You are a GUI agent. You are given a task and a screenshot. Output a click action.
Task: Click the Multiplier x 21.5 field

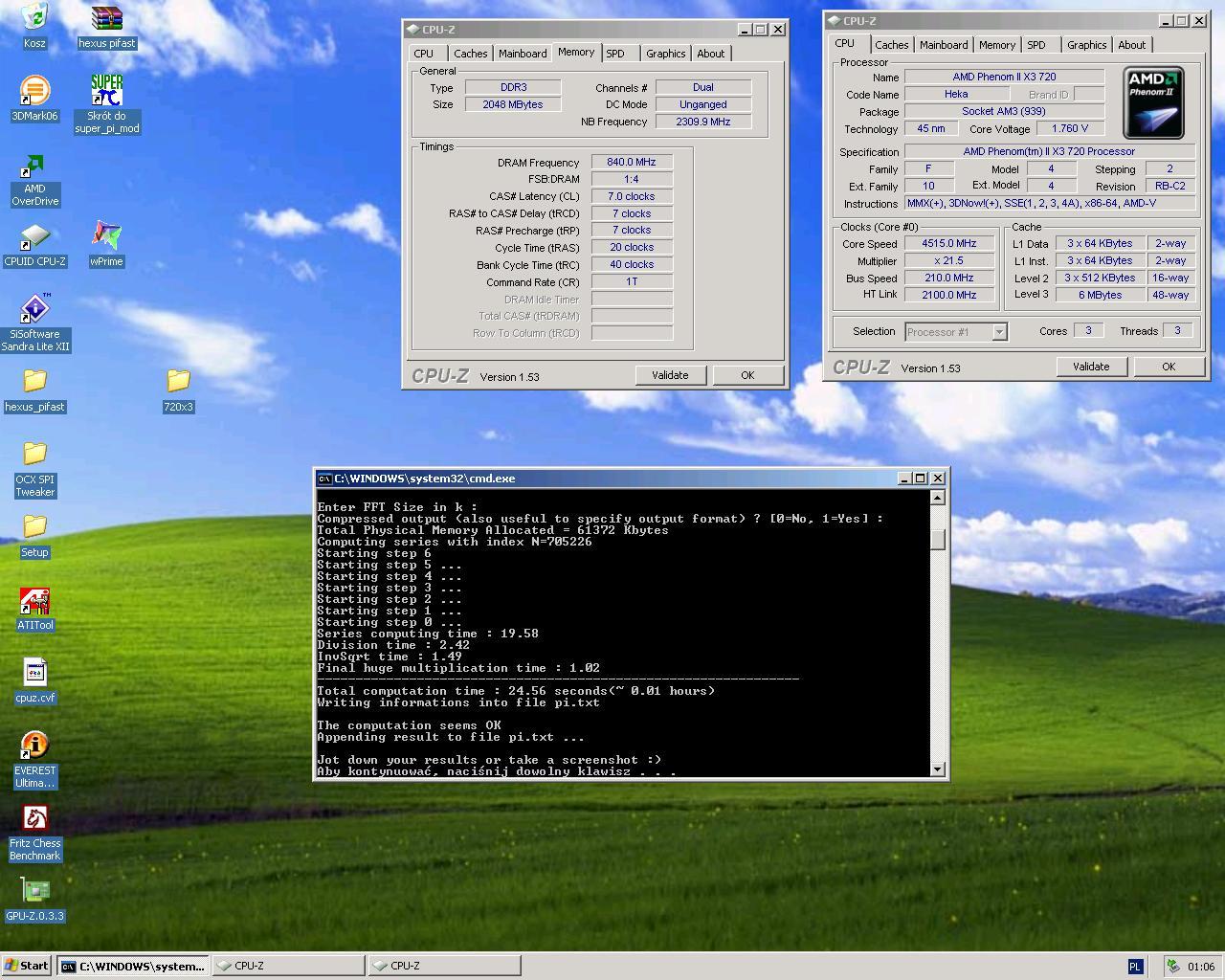click(x=949, y=261)
